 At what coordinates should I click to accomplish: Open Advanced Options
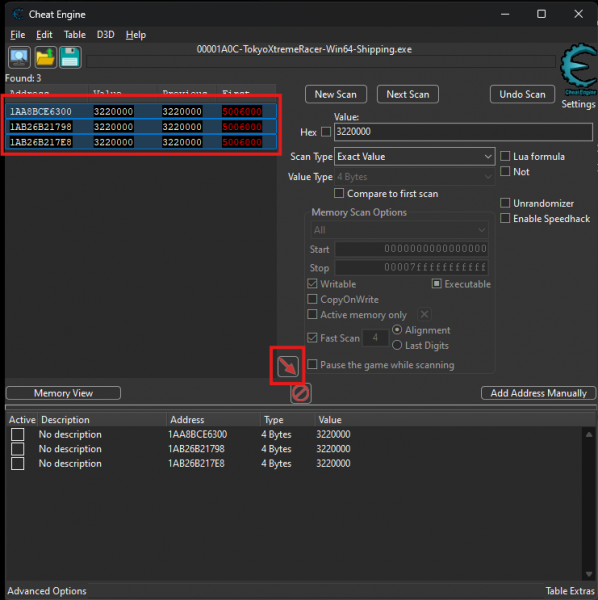click(47, 591)
